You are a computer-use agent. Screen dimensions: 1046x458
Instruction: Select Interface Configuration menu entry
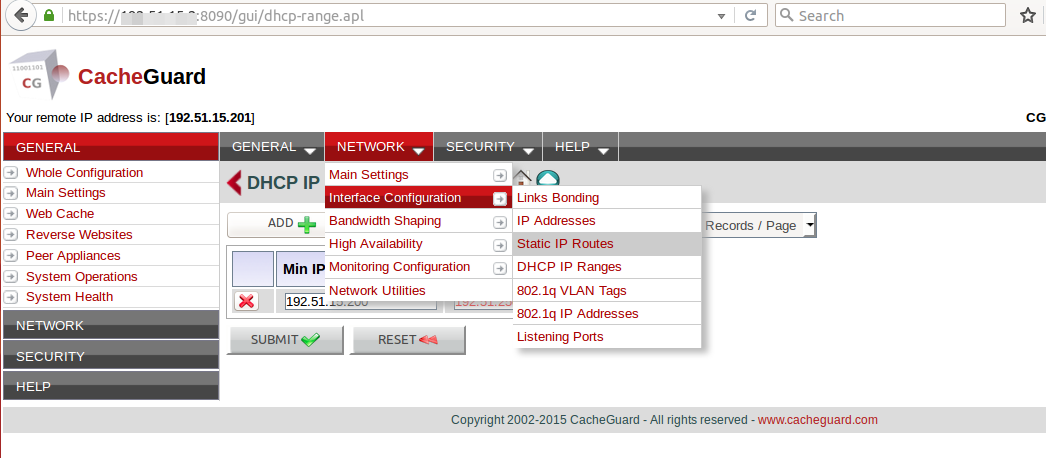pyautogui.click(x=418, y=198)
